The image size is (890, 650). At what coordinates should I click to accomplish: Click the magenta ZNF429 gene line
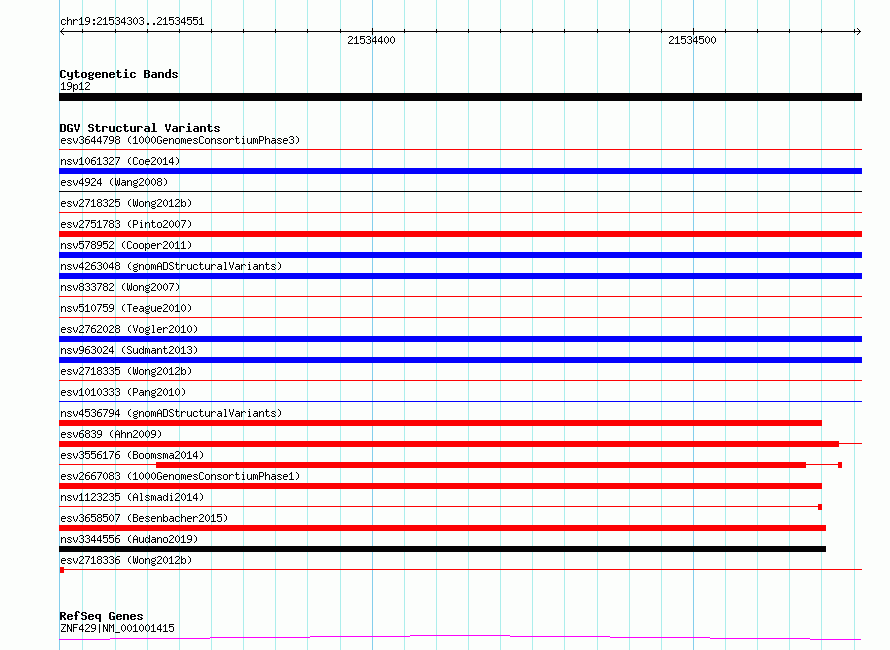[460, 638]
